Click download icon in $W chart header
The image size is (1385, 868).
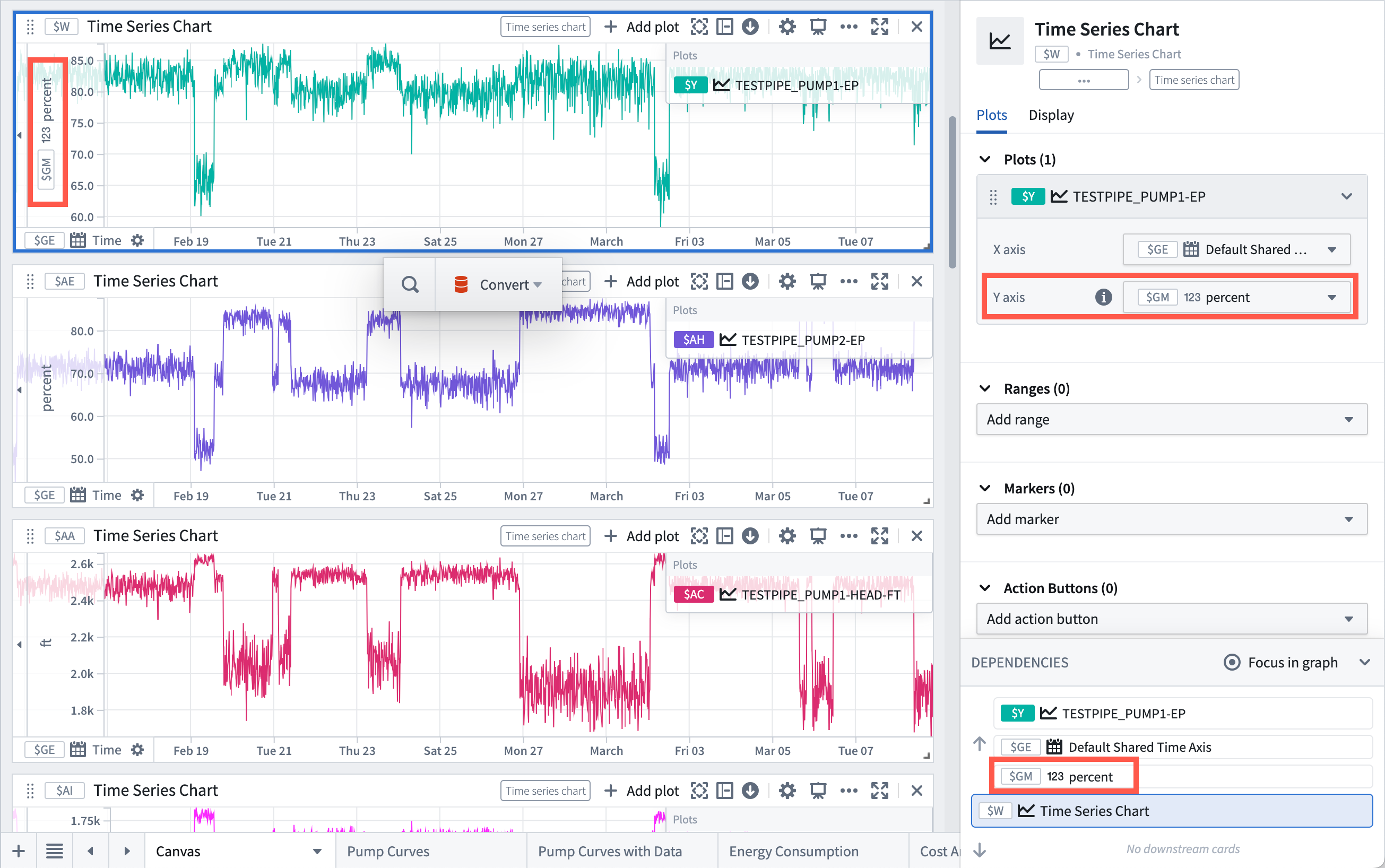tap(750, 27)
